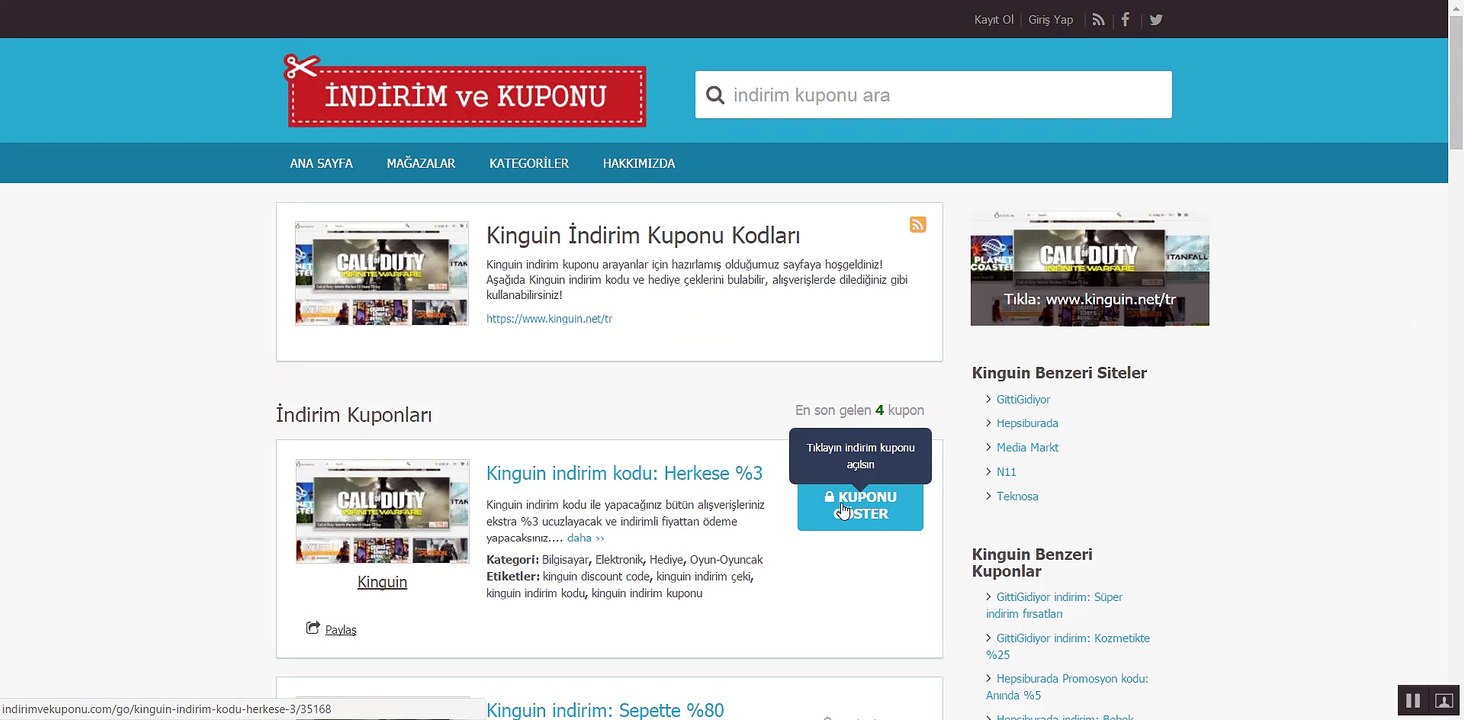Open the https://www.kinguin.net/tr link

549,319
